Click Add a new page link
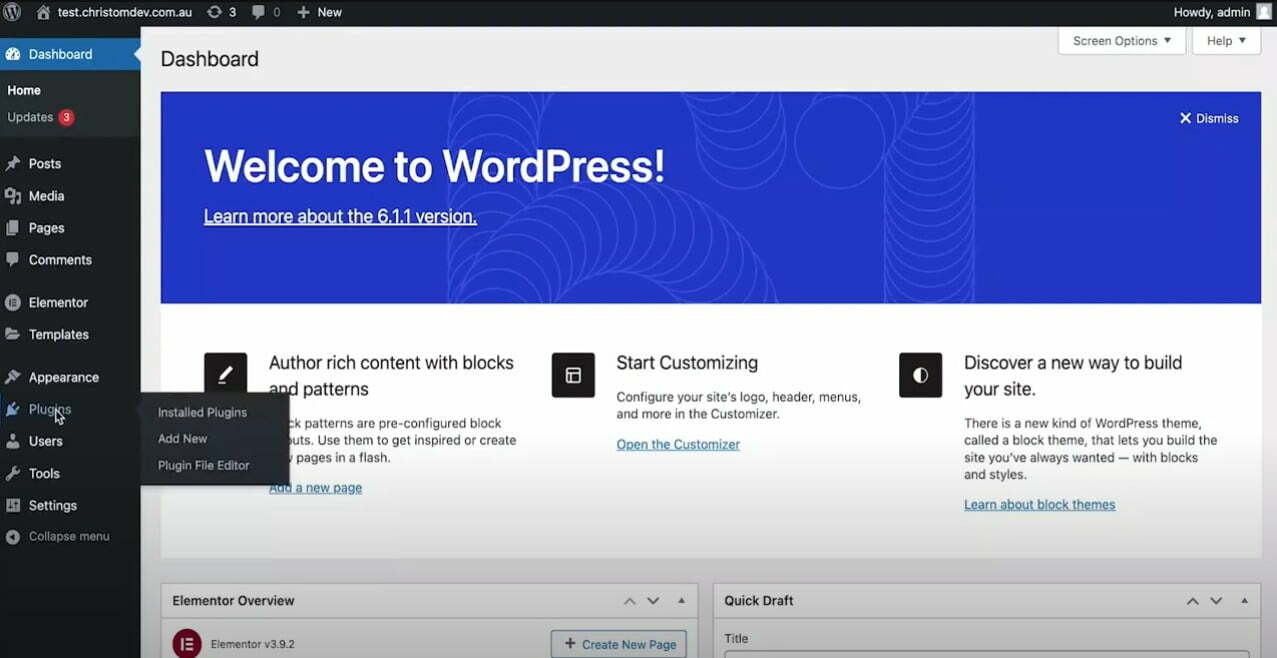The width and height of the screenshot is (1277, 658). click(316, 488)
